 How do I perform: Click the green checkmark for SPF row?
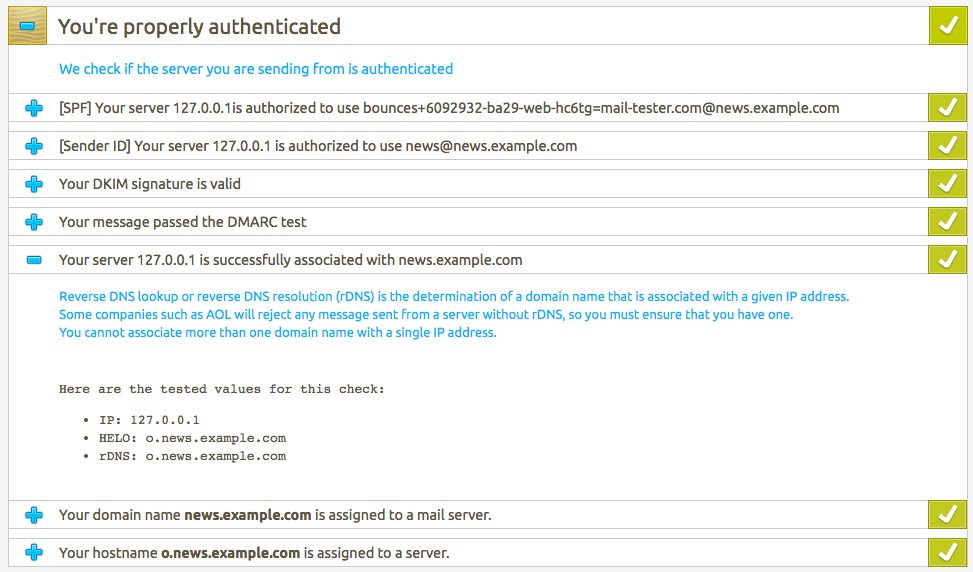pyautogui.click(x=948, y=108)
